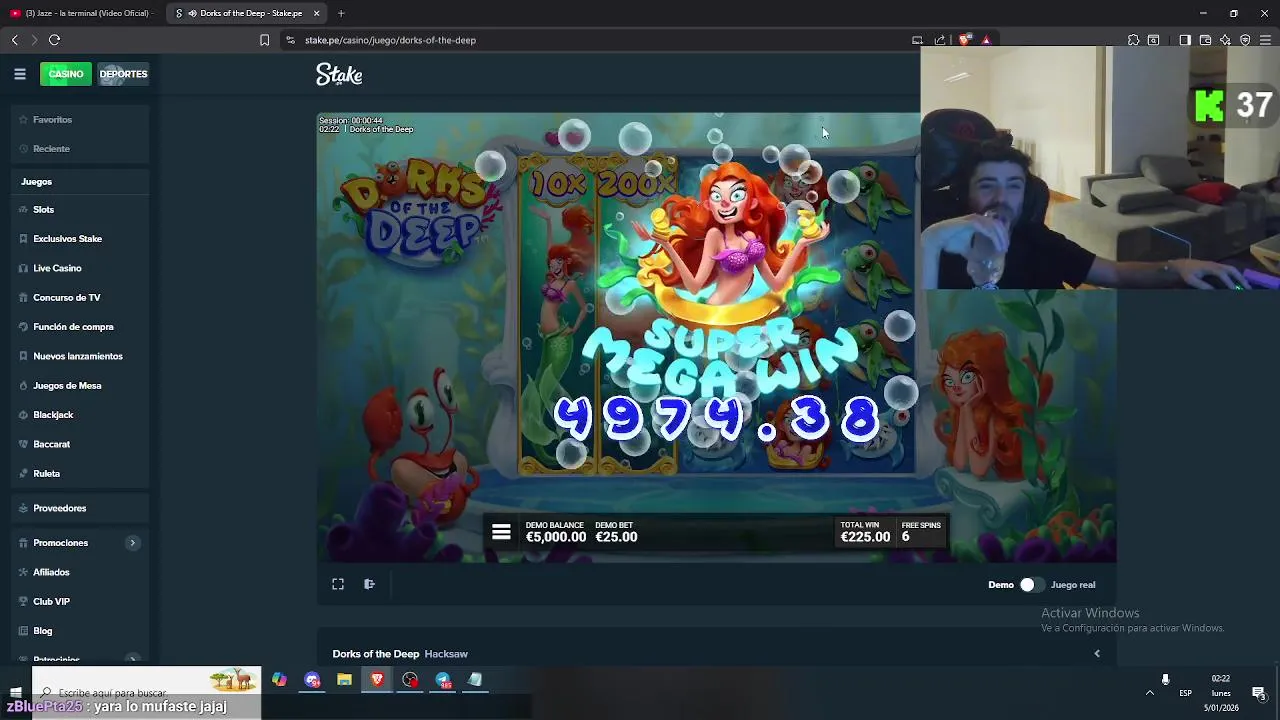Click the Live Casino icon

[23, 268]
